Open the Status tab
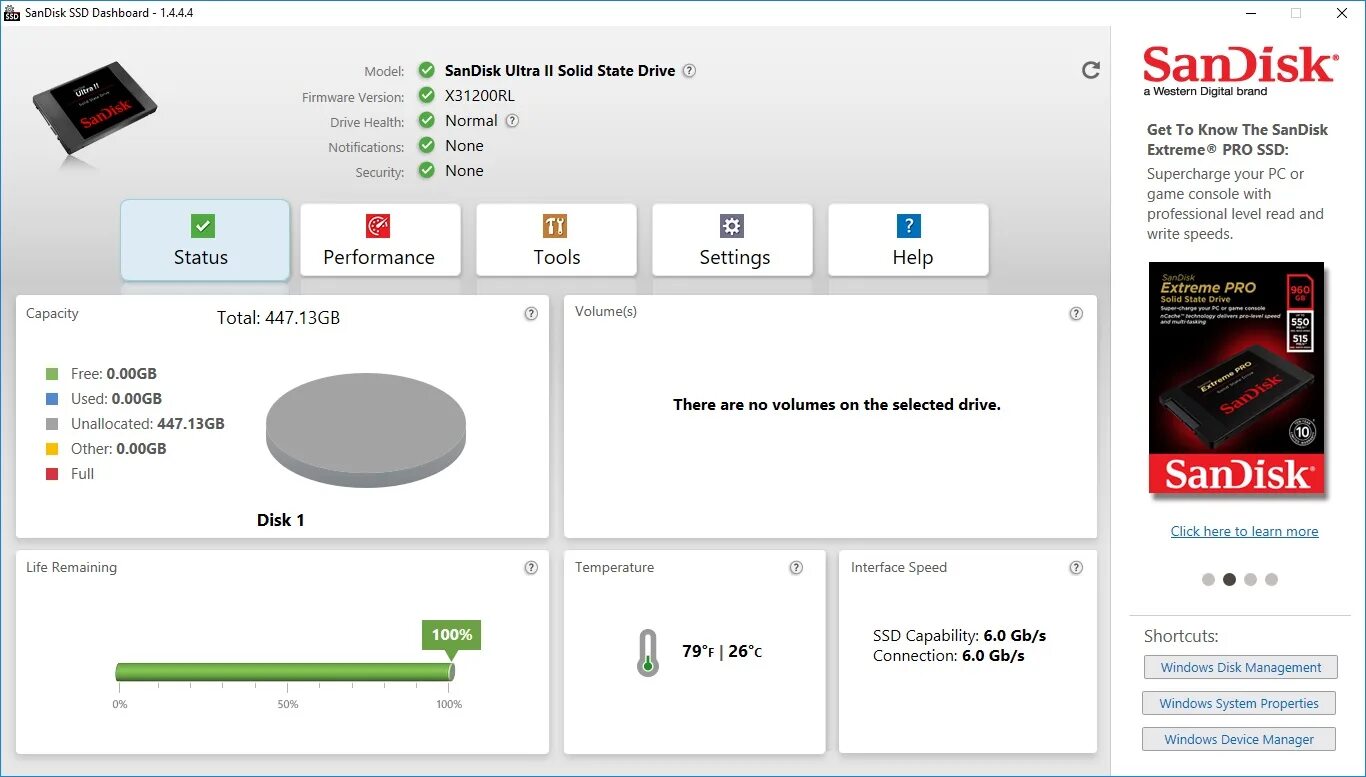Viewport: 1366px width, 777px height. 205,240
